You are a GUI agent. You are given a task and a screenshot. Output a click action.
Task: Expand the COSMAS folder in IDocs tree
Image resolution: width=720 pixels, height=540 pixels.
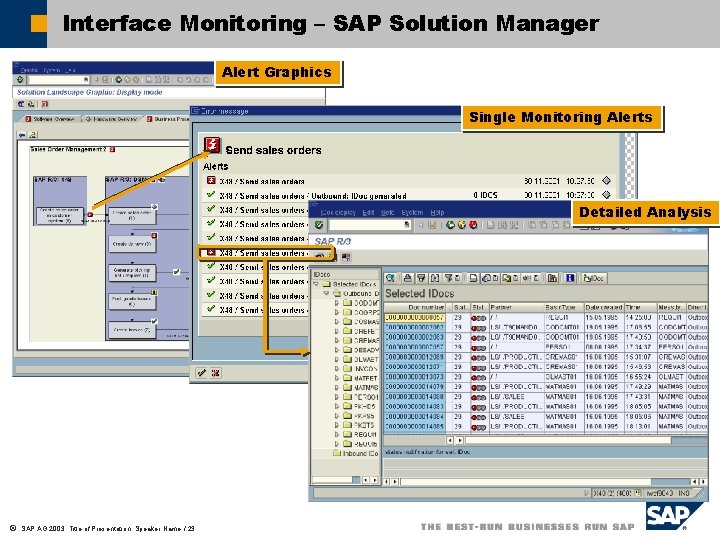337,321
